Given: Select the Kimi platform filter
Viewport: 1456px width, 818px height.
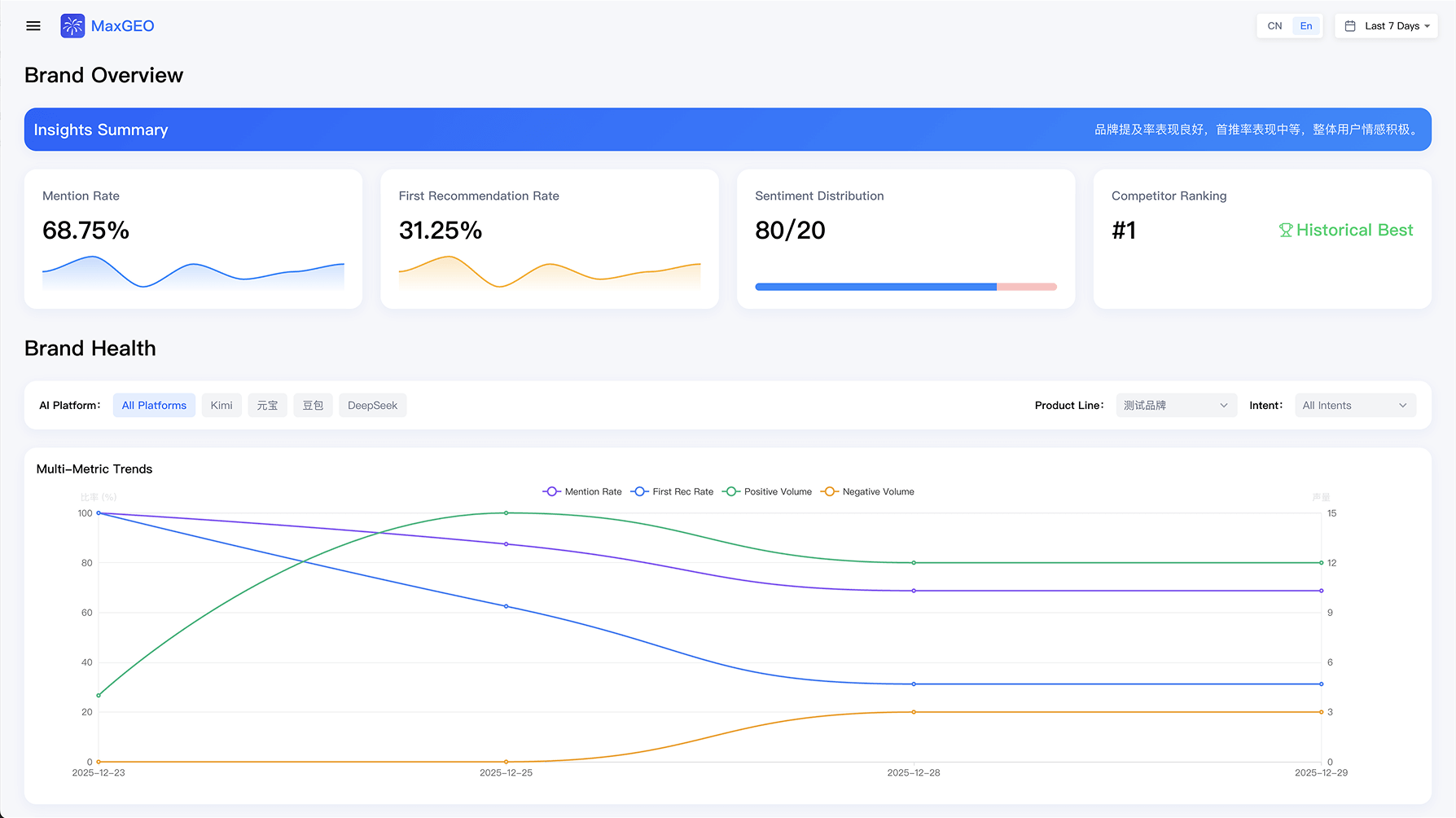Looking at the screenshot, I should [221, 405].
